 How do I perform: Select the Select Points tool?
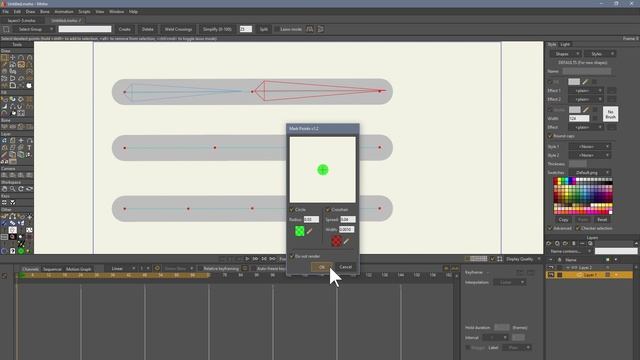4,58
